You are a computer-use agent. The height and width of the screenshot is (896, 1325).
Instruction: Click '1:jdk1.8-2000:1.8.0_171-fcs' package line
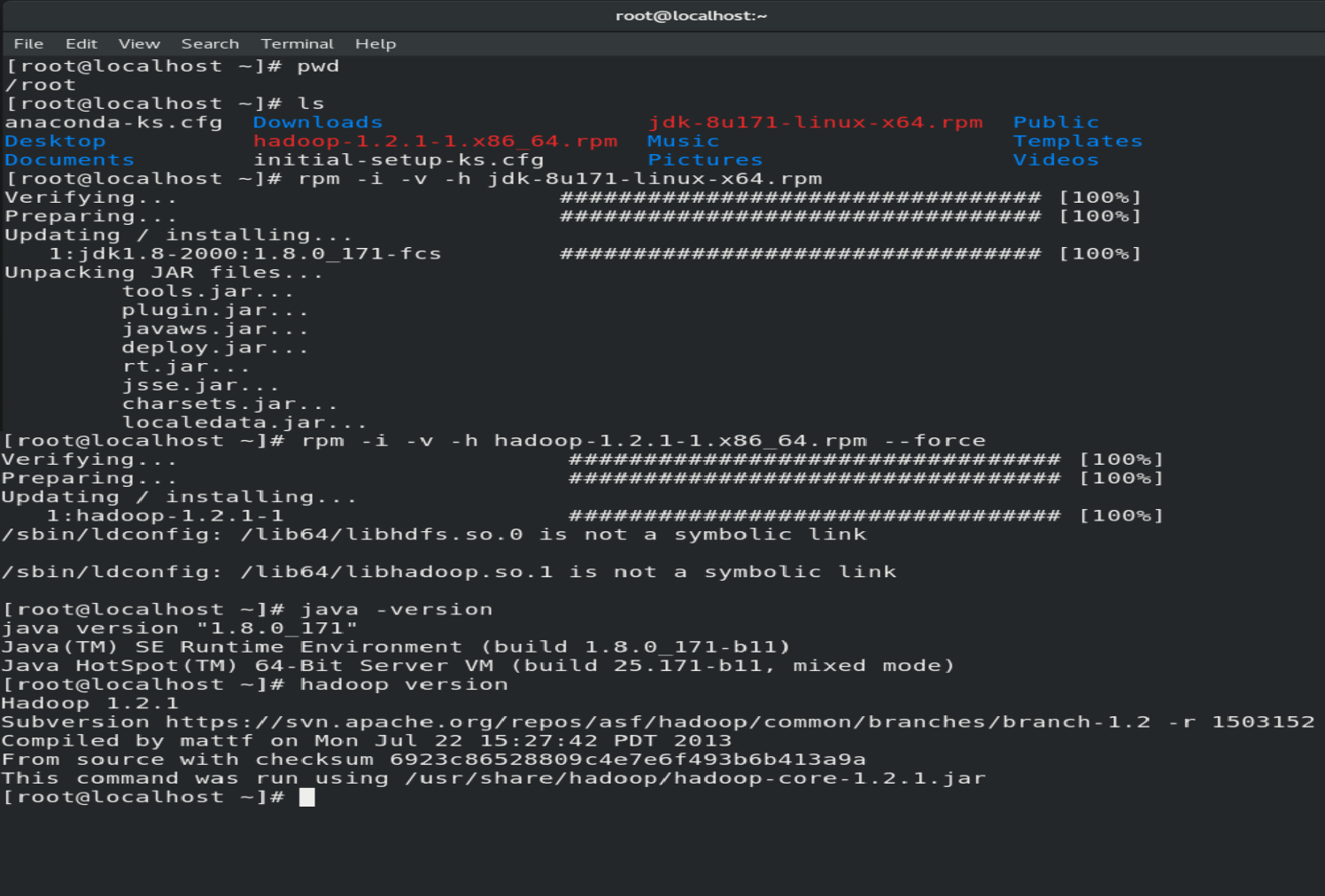[244, 253]
